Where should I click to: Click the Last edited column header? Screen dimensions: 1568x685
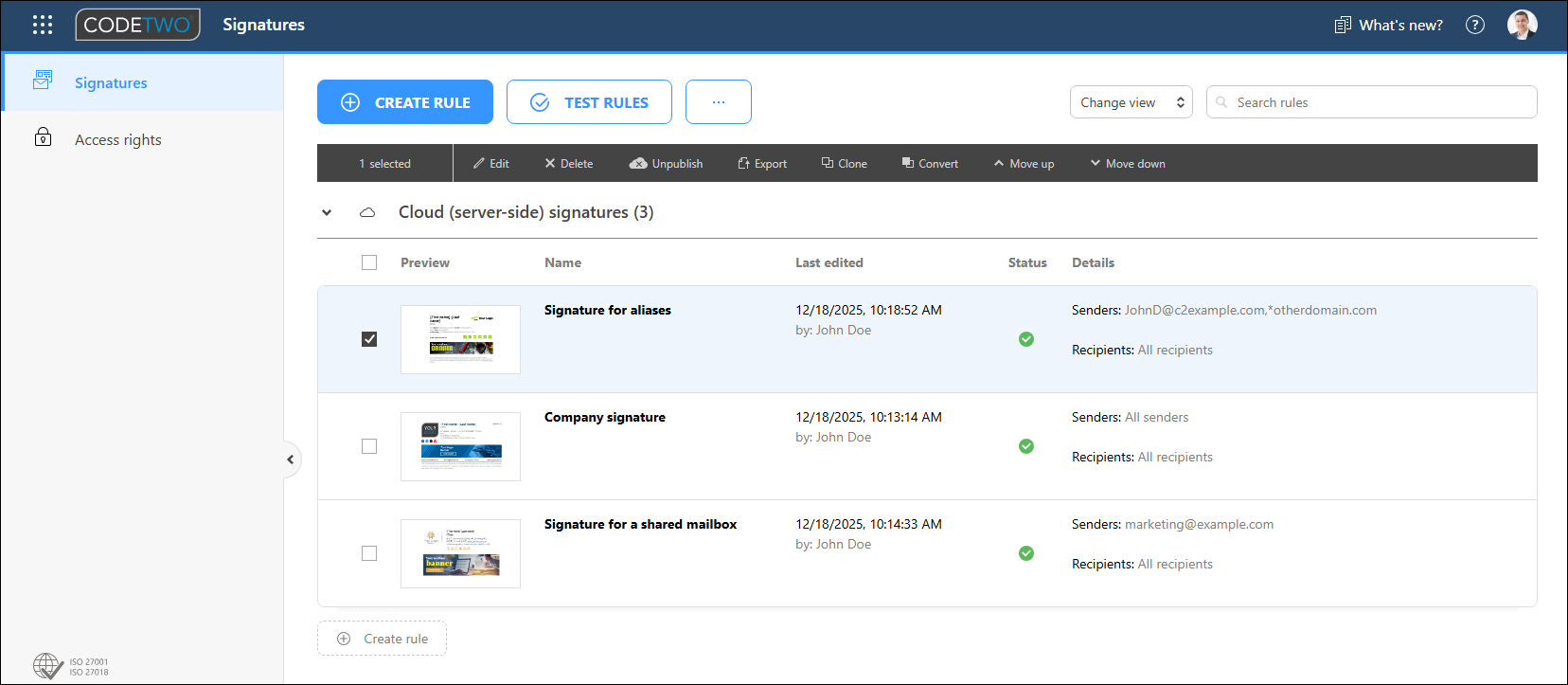[829, 262]
